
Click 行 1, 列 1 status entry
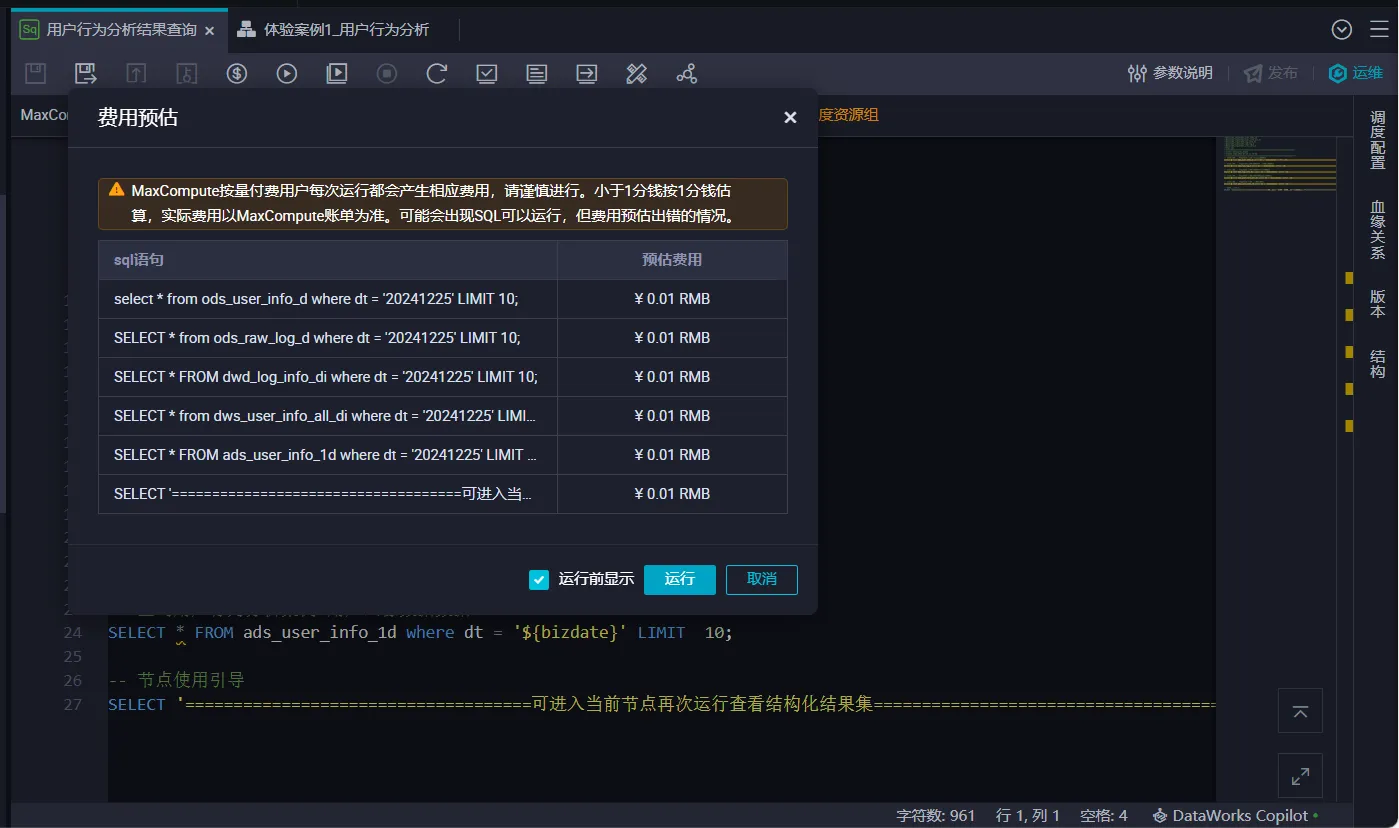coord(1028,816)
